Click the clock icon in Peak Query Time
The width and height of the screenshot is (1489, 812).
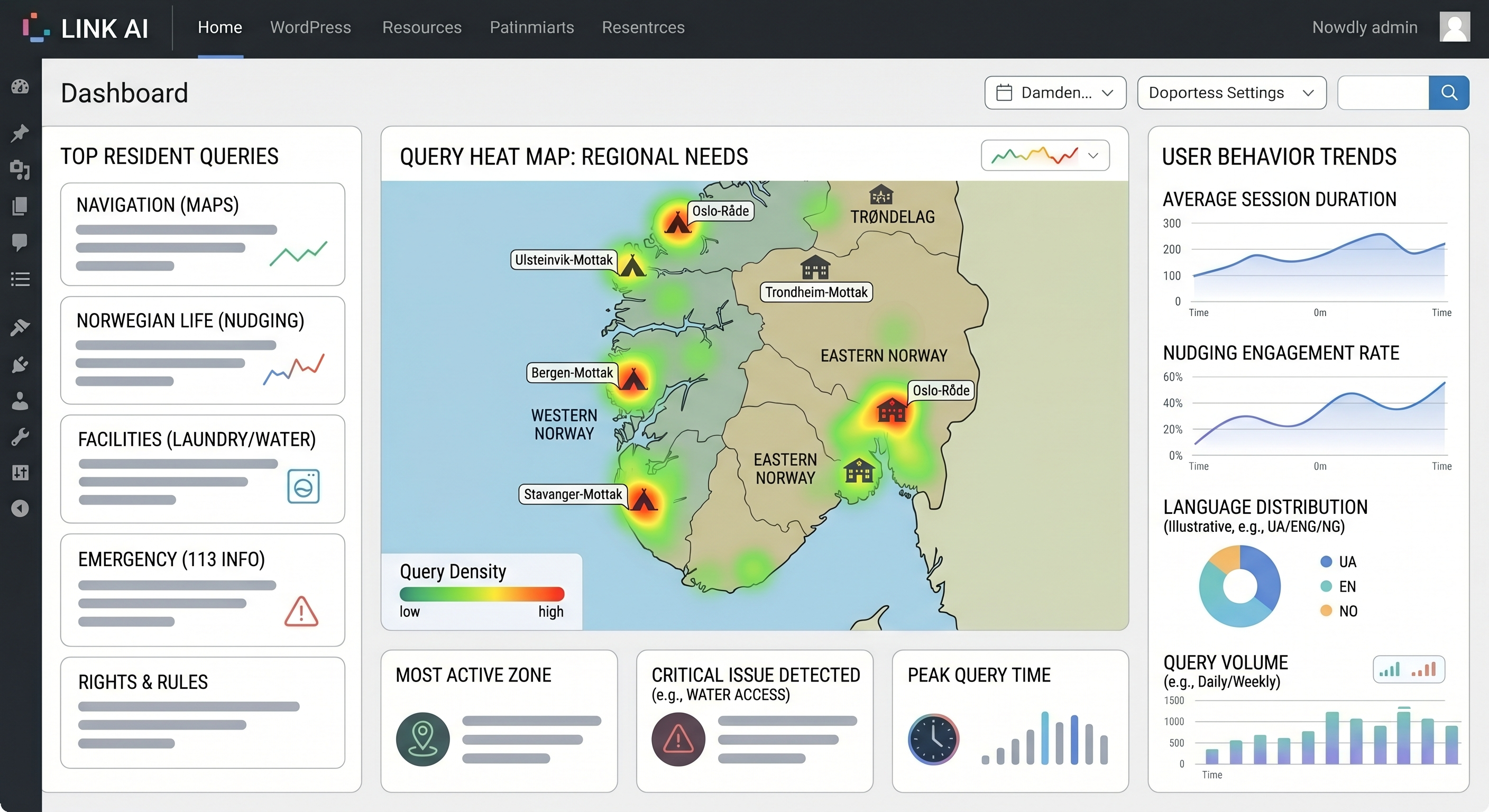coord(933,739)
